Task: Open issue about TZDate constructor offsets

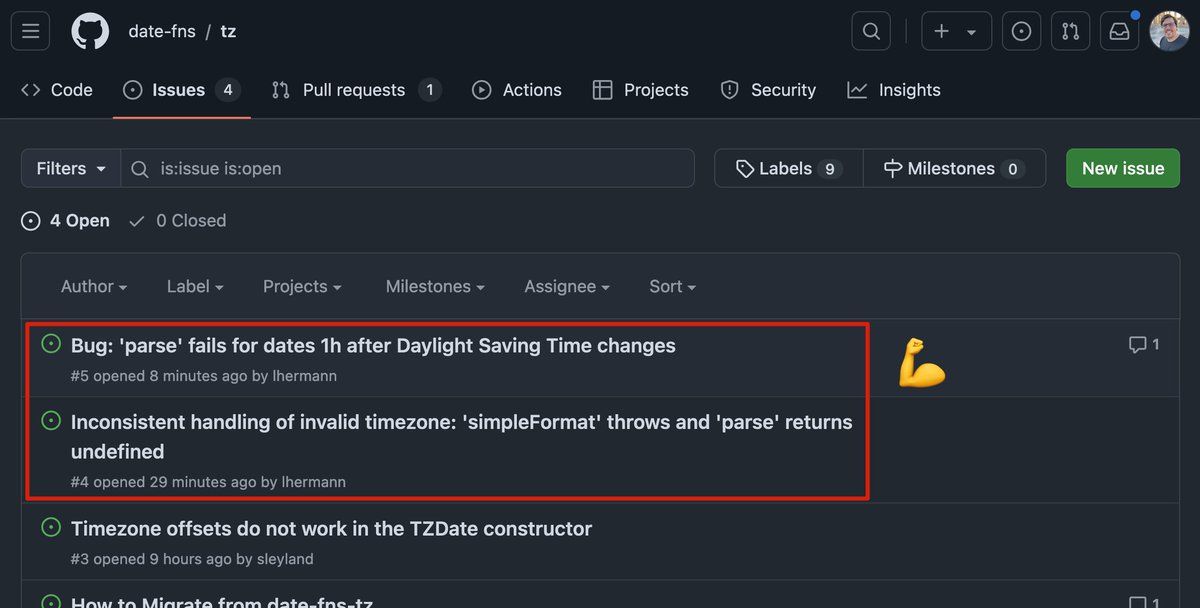Action: coord(331,529)
